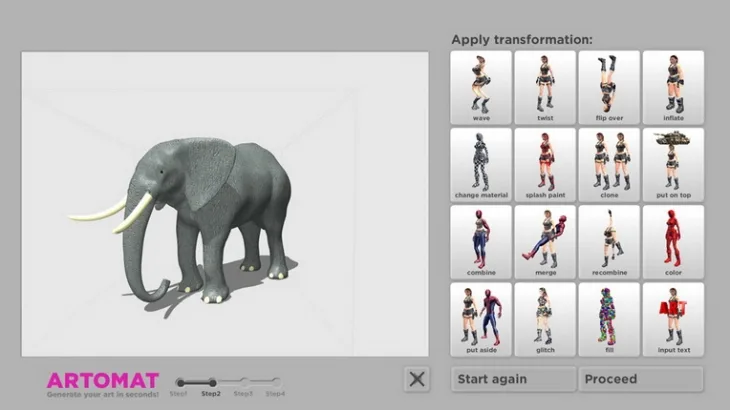730x410 pixels.
Task: Apply the glitch transformation
Action: coord(545,320)
